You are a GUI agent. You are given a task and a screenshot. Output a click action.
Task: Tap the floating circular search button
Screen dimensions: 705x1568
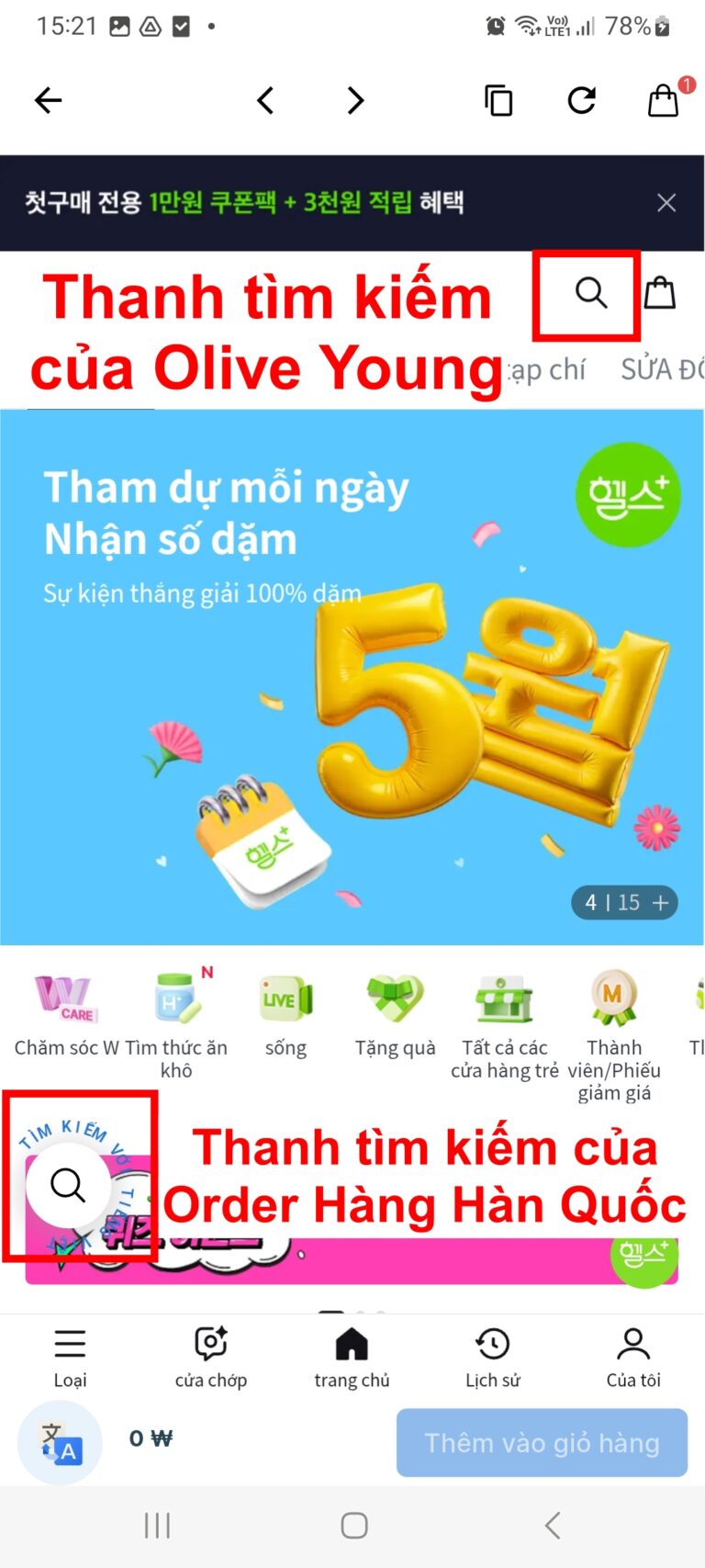(68, 1186)
